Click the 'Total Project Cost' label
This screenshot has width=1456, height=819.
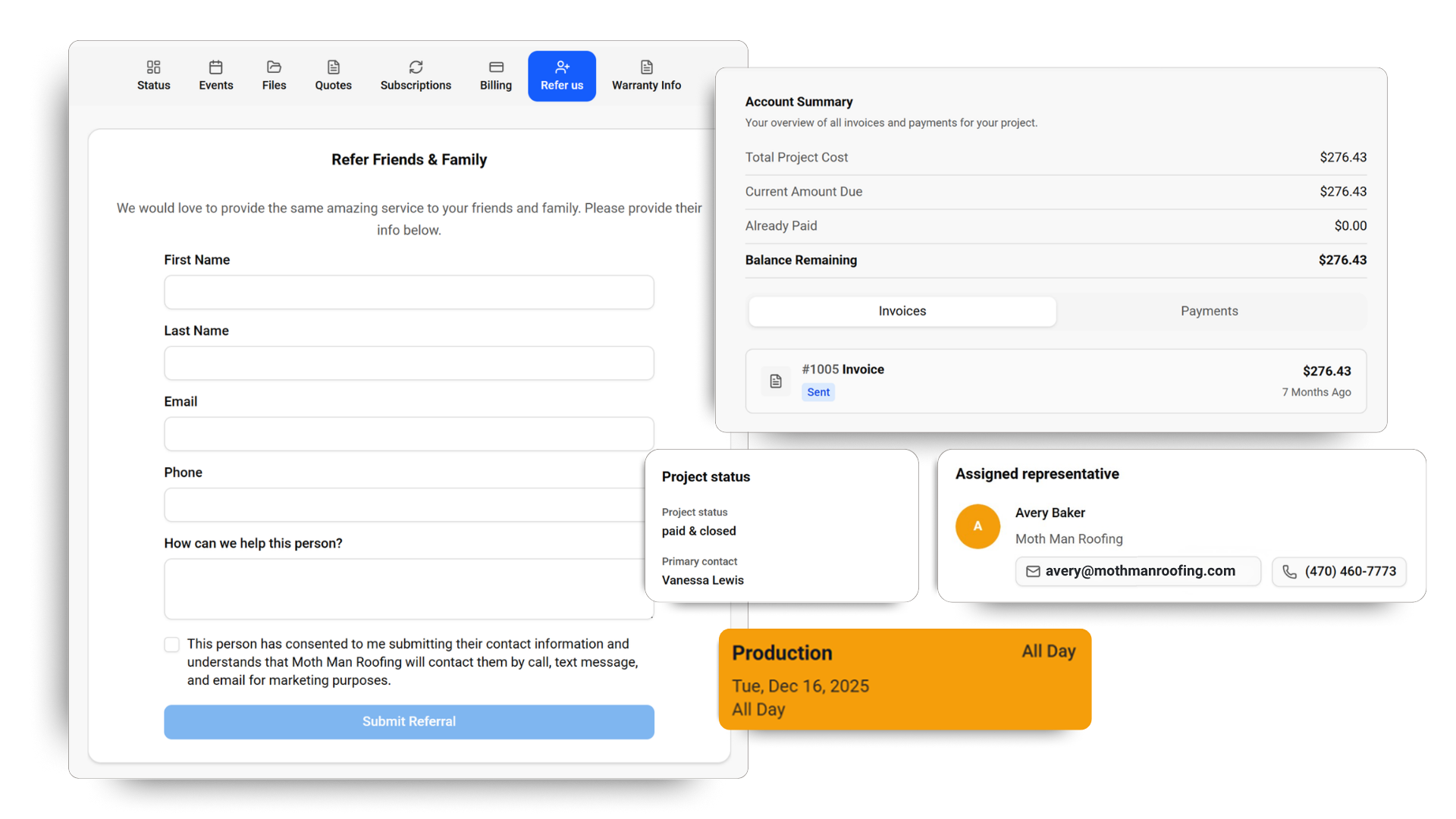coord(796,157)
